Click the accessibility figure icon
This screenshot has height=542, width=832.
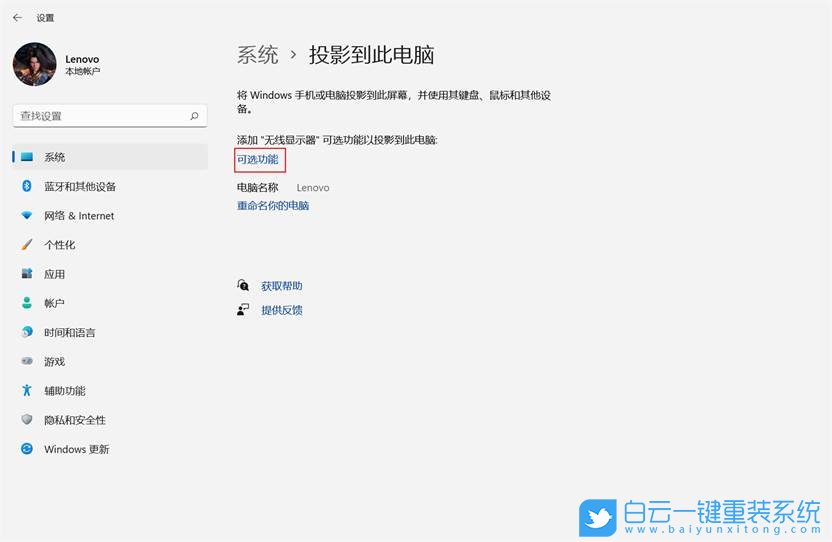click(x=27, y=391)
